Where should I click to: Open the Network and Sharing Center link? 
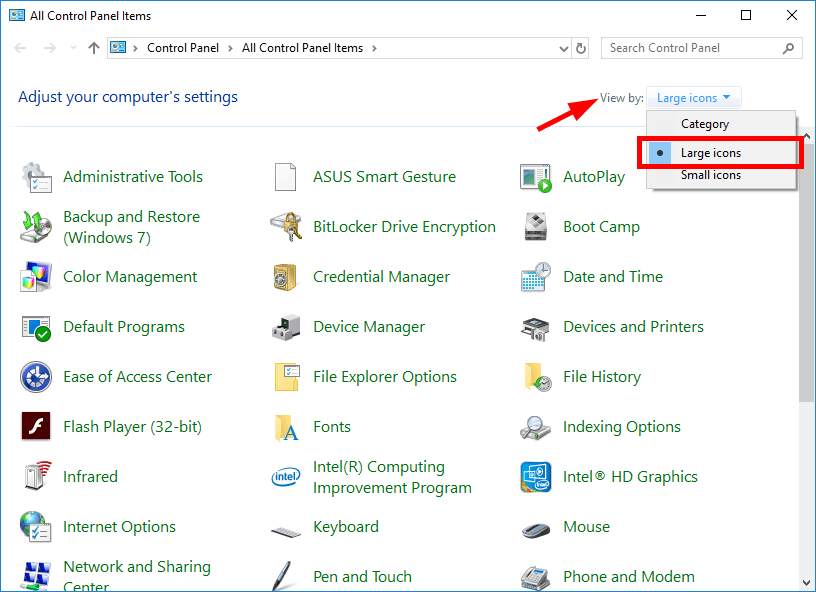[x=137, y=576]
